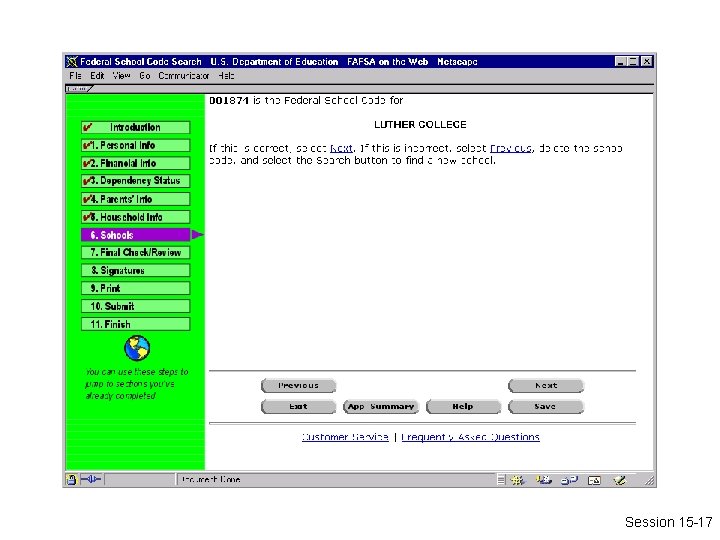Select the highlighted 6. Schools step
Screen dimensions: 720x540
(135, 235)
